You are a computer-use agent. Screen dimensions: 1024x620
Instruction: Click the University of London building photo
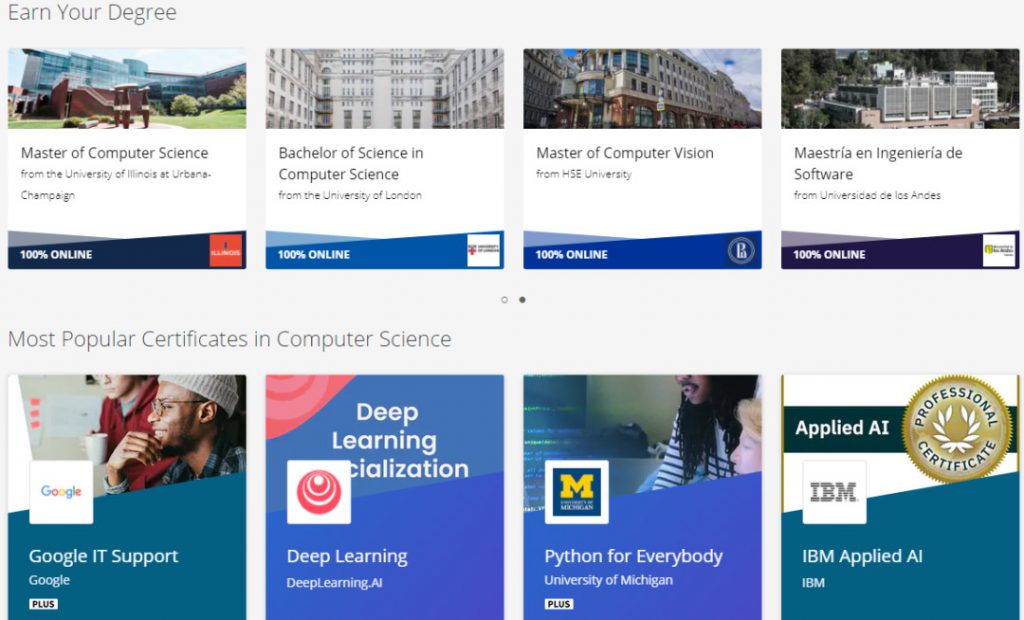tap(385, 88)
